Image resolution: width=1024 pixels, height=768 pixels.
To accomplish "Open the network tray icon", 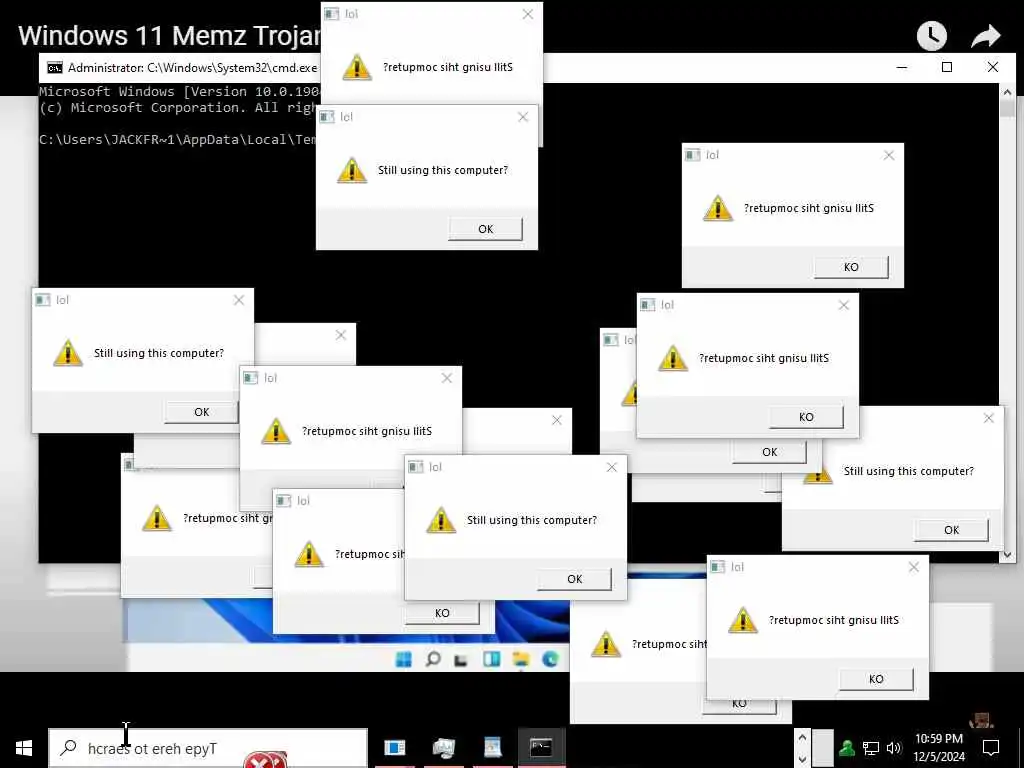I will [x=871, y=748].
